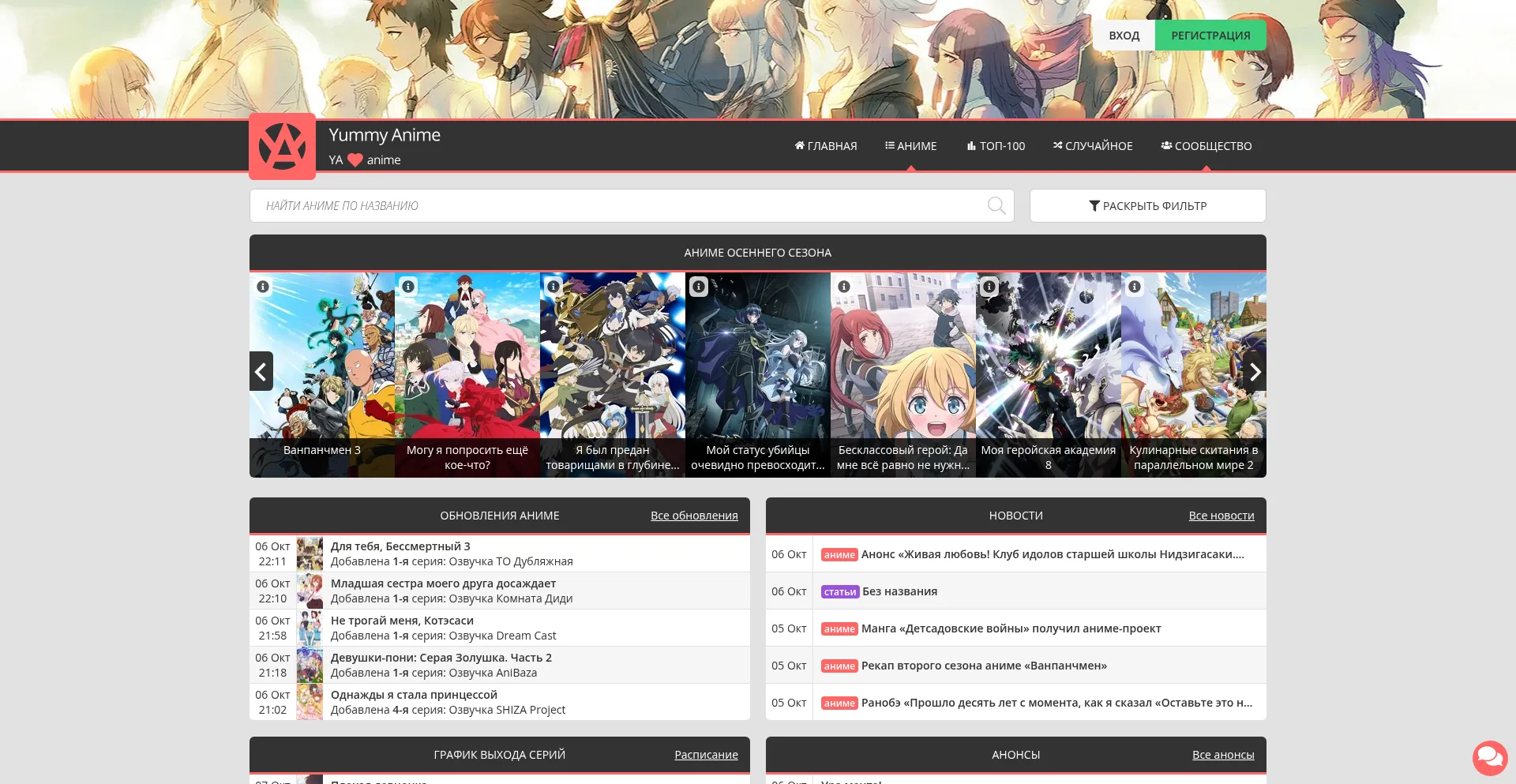Viewport: 1516px width, 784px height.
Task: Click the Yummy Anime logo icon
Action: pyautogui.click(x=282, y=146)
